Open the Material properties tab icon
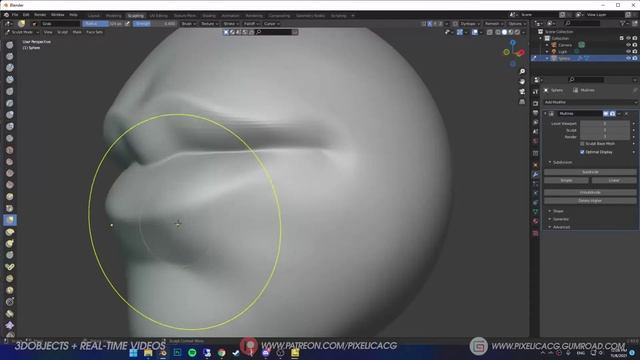The height and width of the screenshot is (360, 640). [x=536, y=221]
